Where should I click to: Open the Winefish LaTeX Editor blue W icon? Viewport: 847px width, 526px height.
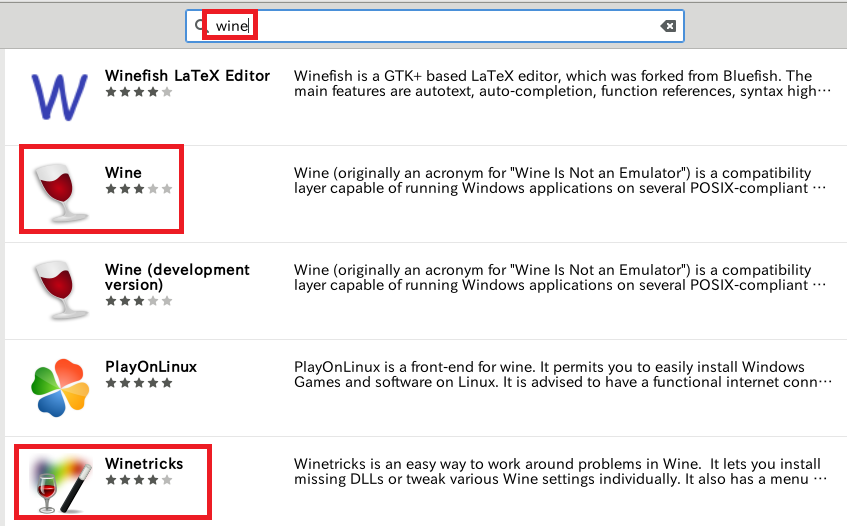(59, 96)
